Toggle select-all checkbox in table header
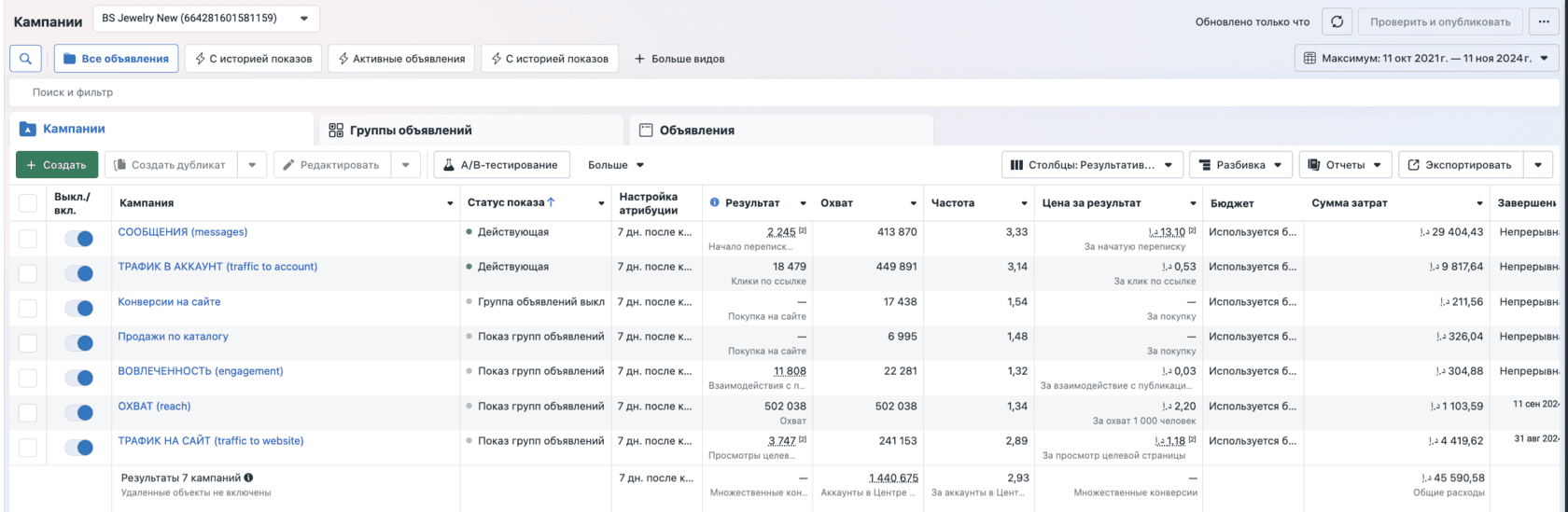This screenshot has height=512, width=1568. (28, 203)
